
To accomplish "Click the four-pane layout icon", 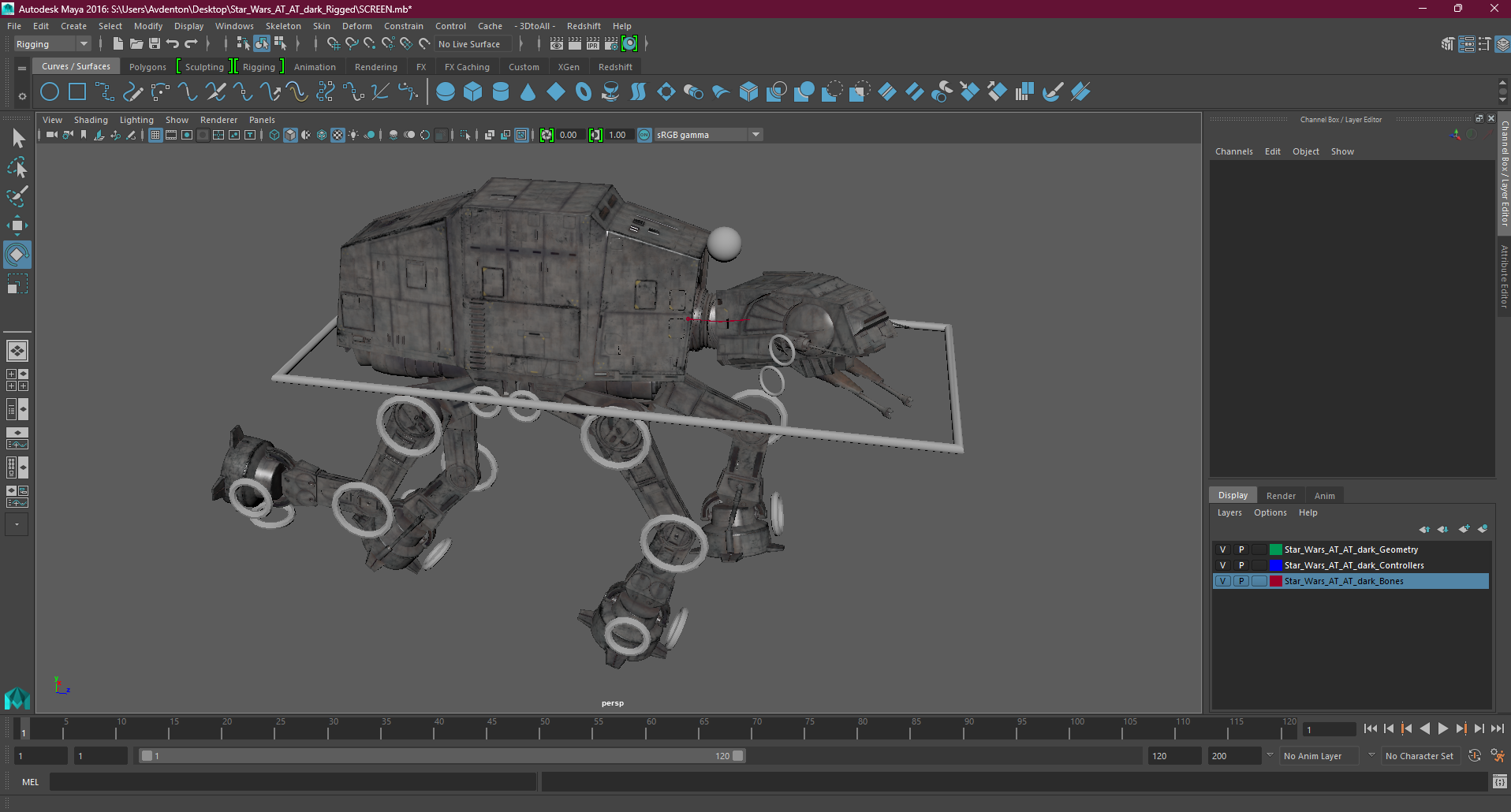I will click(17, 380).
